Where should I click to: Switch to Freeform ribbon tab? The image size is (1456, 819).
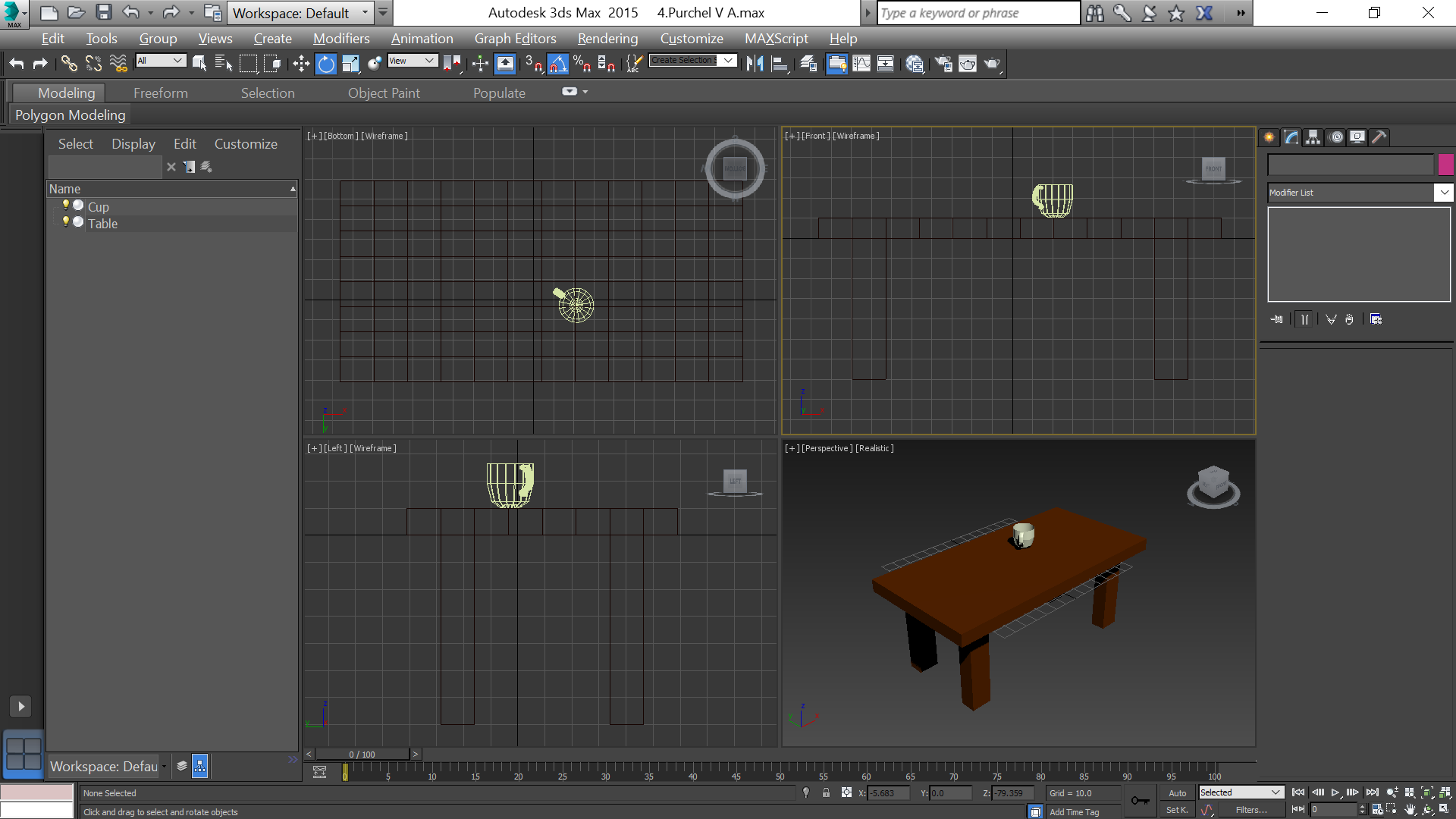[x=160, y=93]
